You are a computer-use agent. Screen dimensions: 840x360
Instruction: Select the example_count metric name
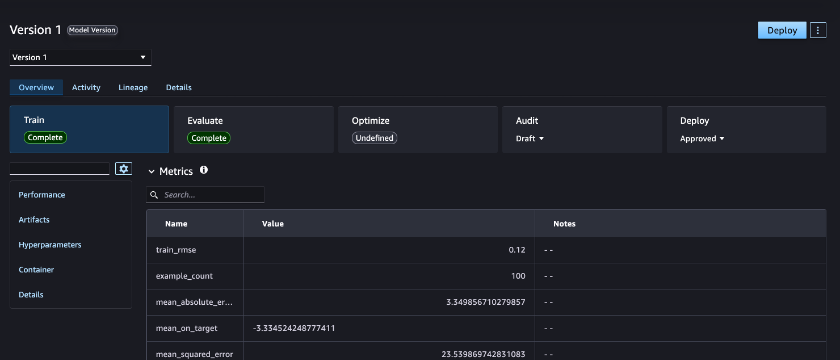tap(184, 276)
